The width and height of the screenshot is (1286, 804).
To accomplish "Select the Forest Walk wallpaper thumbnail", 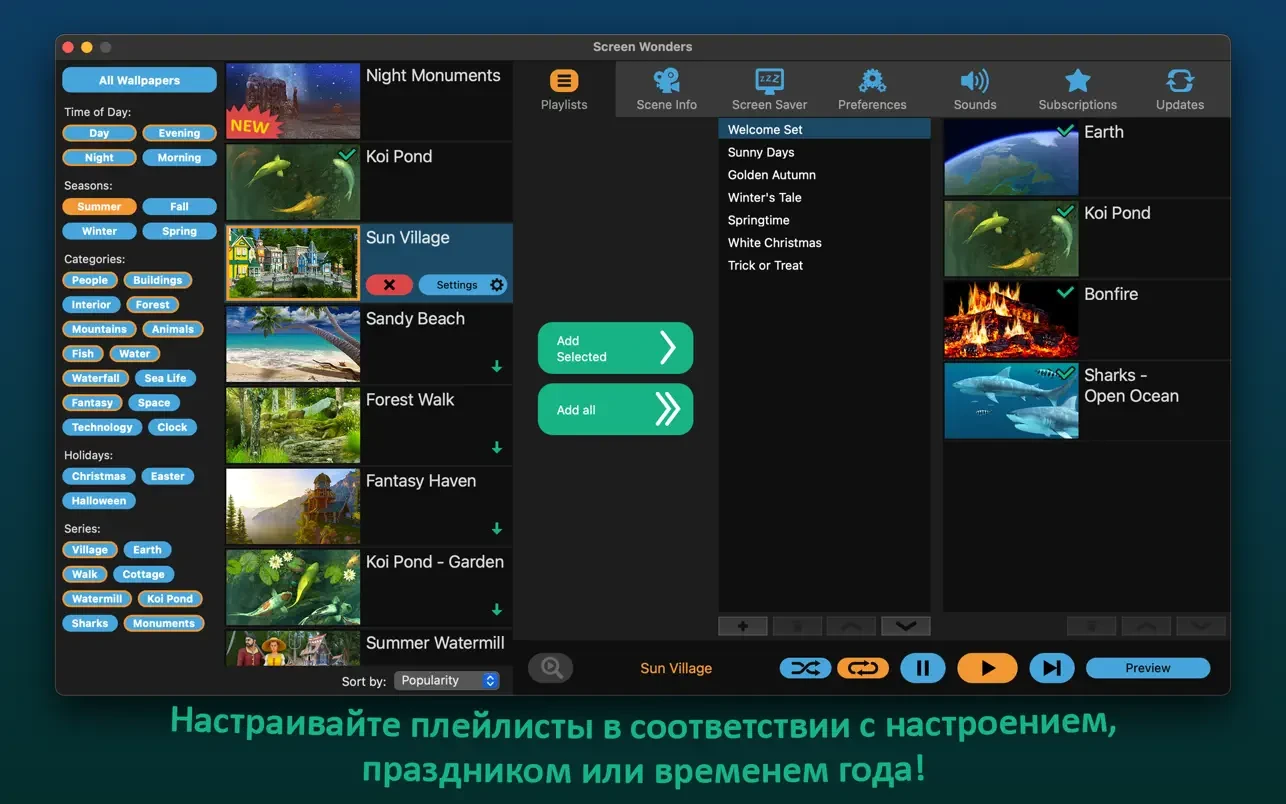I will click(293, 425).
